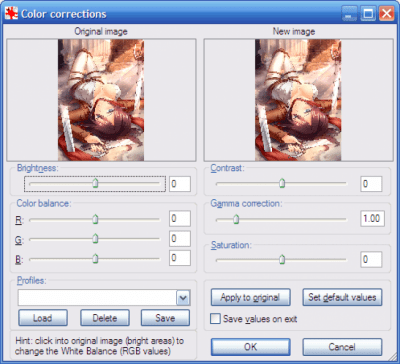This screenshot has width=400, height=364.
Task: Click the IrfanView icon in the title bar
Action: click(x=11, y=14)
